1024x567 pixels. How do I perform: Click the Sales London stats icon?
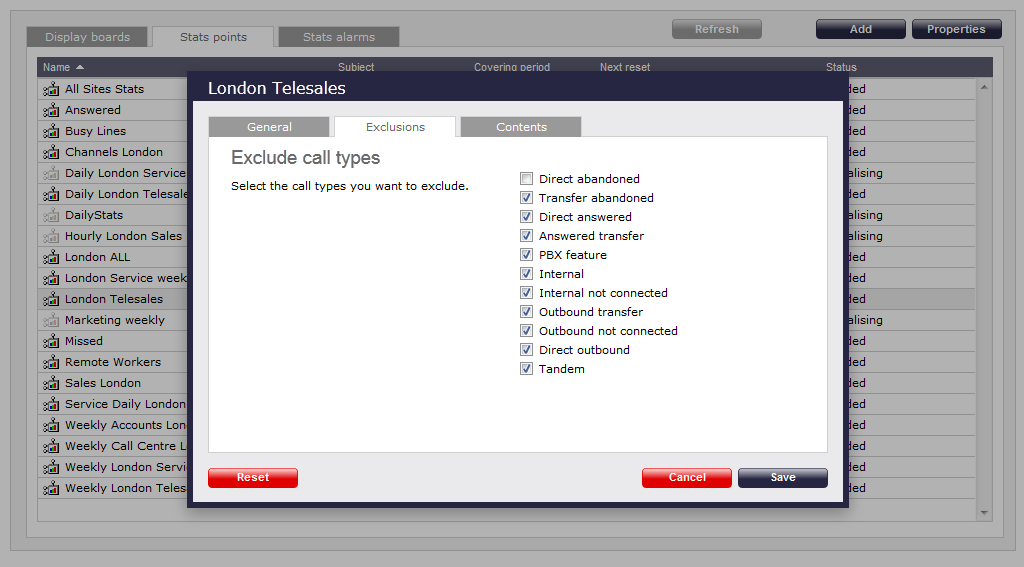[51, 383]
